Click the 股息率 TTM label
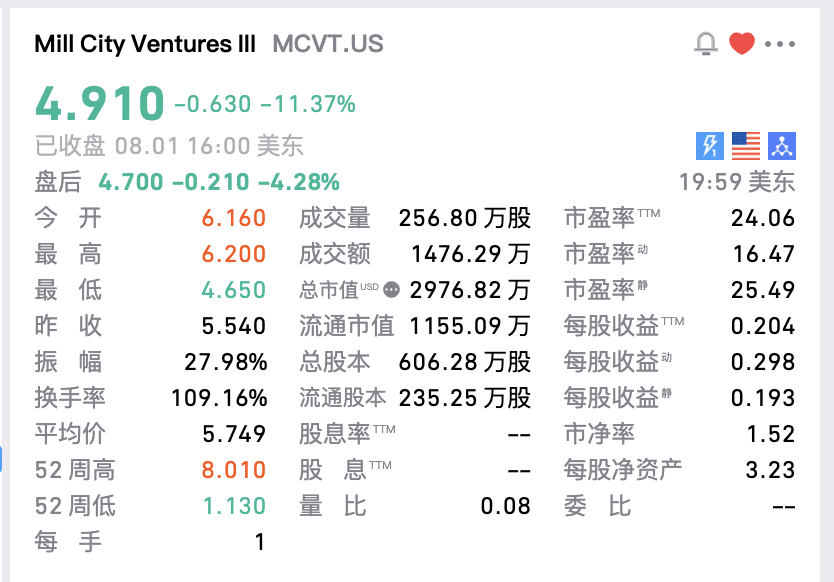This screenshot has height=582, width=834. tap(346, 434)
